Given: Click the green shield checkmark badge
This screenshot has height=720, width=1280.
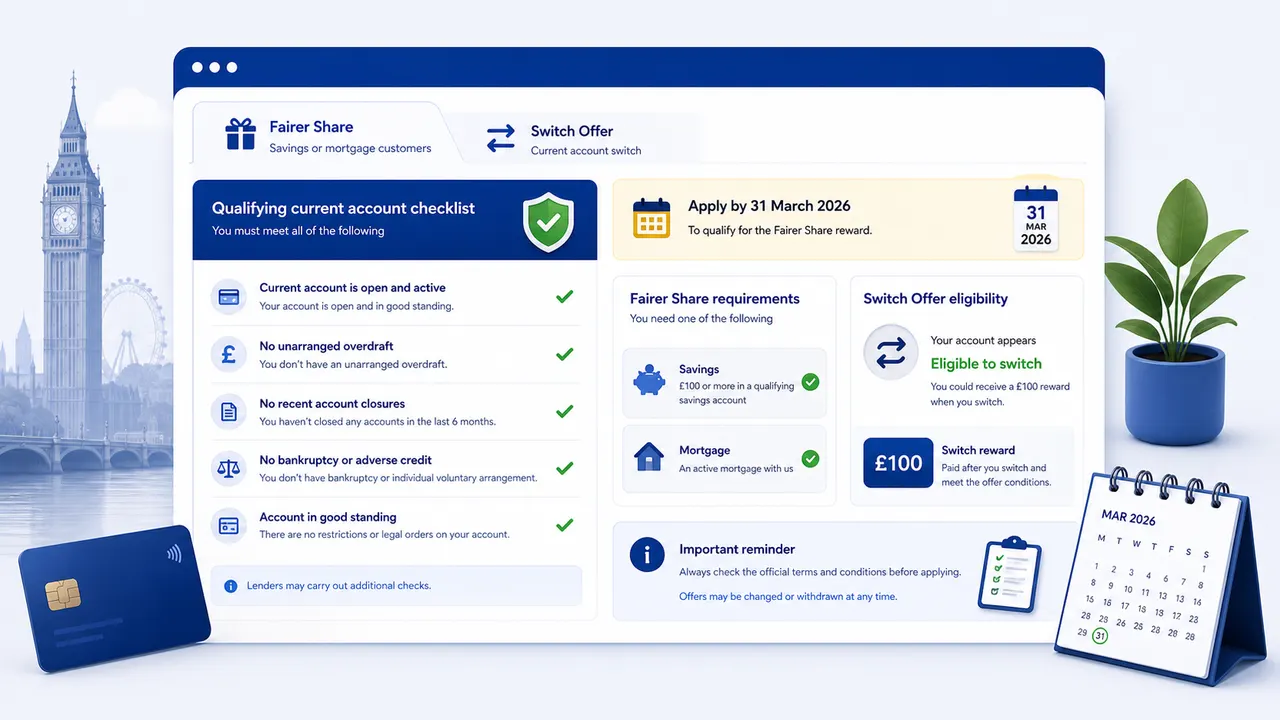Looking at the screenshot, I should [x=548, y=221].
